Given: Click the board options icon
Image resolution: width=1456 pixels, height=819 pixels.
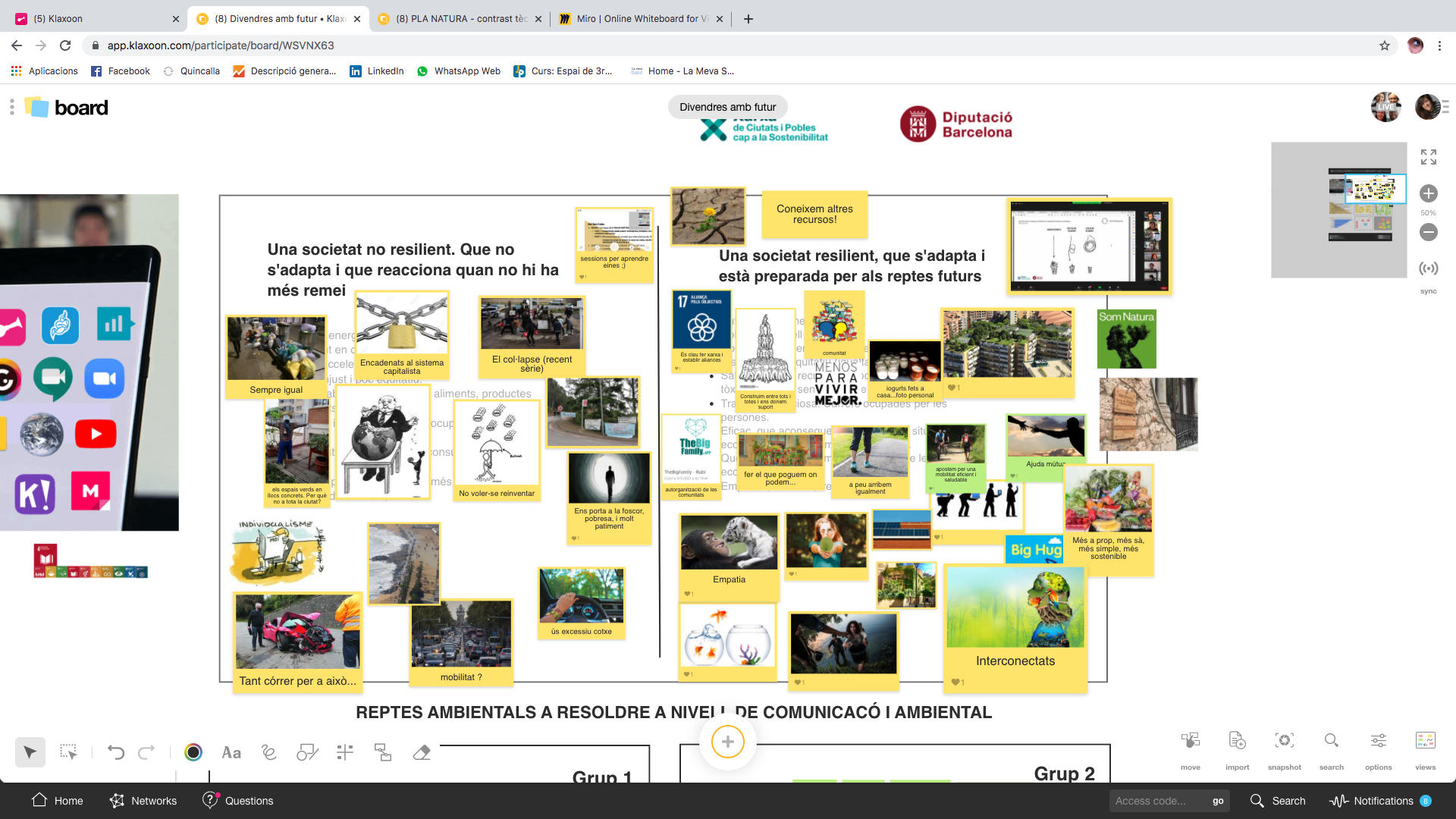Looking at the screenshot, I should [1378, 741].
